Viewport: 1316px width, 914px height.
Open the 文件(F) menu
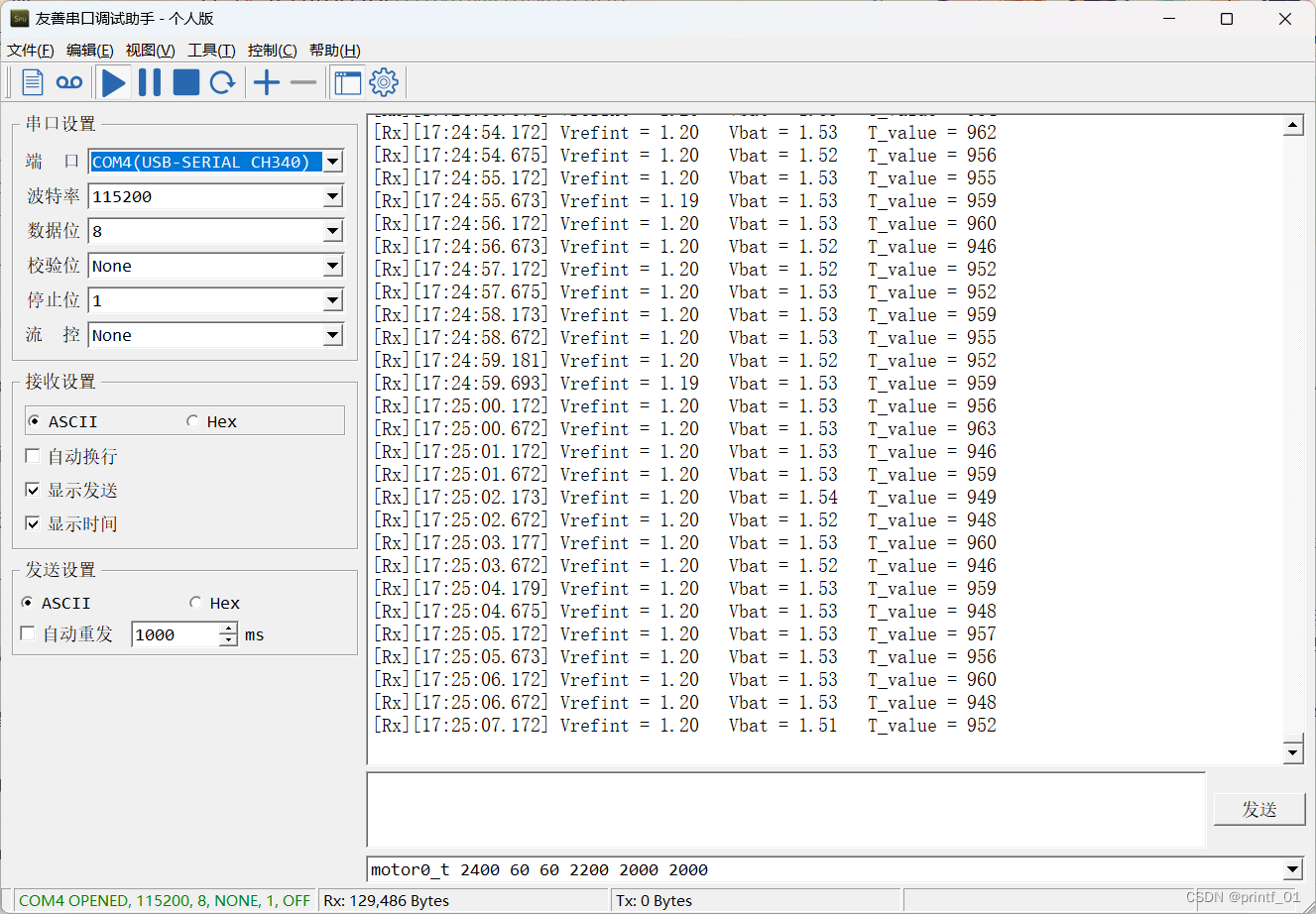coord(30,51)
